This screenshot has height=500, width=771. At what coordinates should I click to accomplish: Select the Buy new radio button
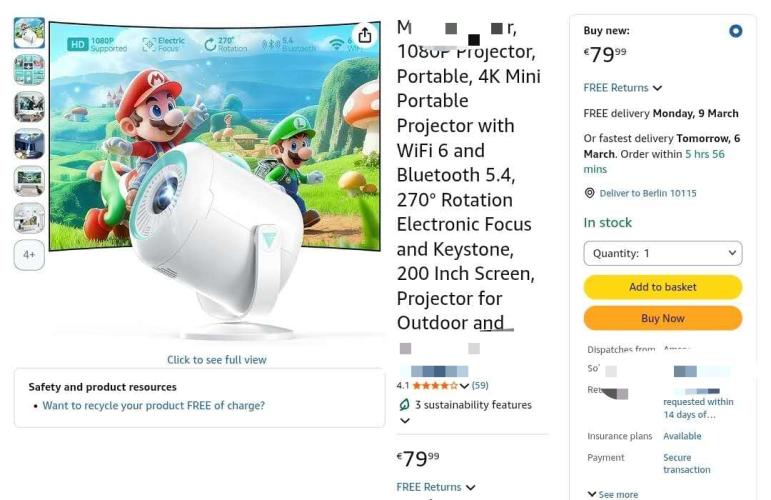pyautogui.click(x=736, y=31)
